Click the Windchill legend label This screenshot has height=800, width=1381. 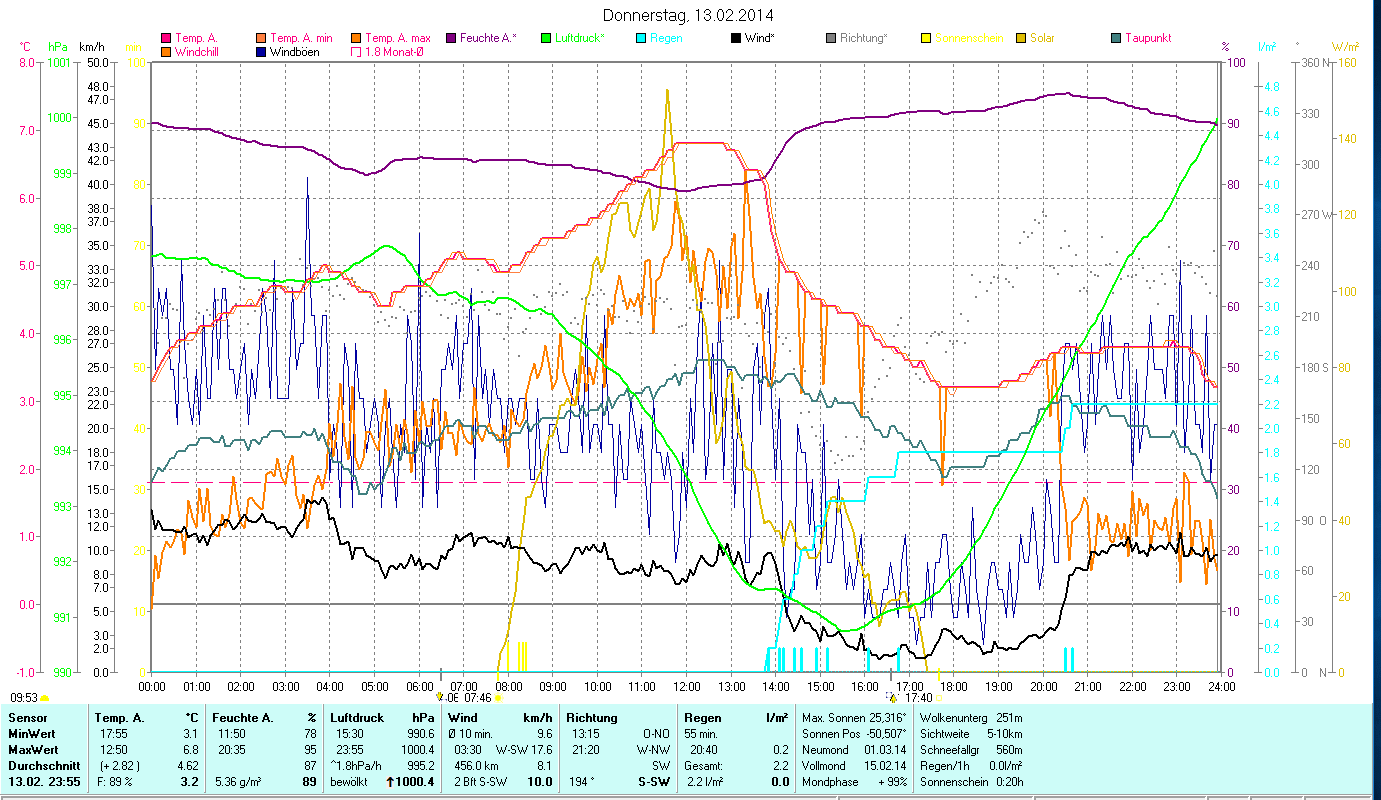click(198, 52)
